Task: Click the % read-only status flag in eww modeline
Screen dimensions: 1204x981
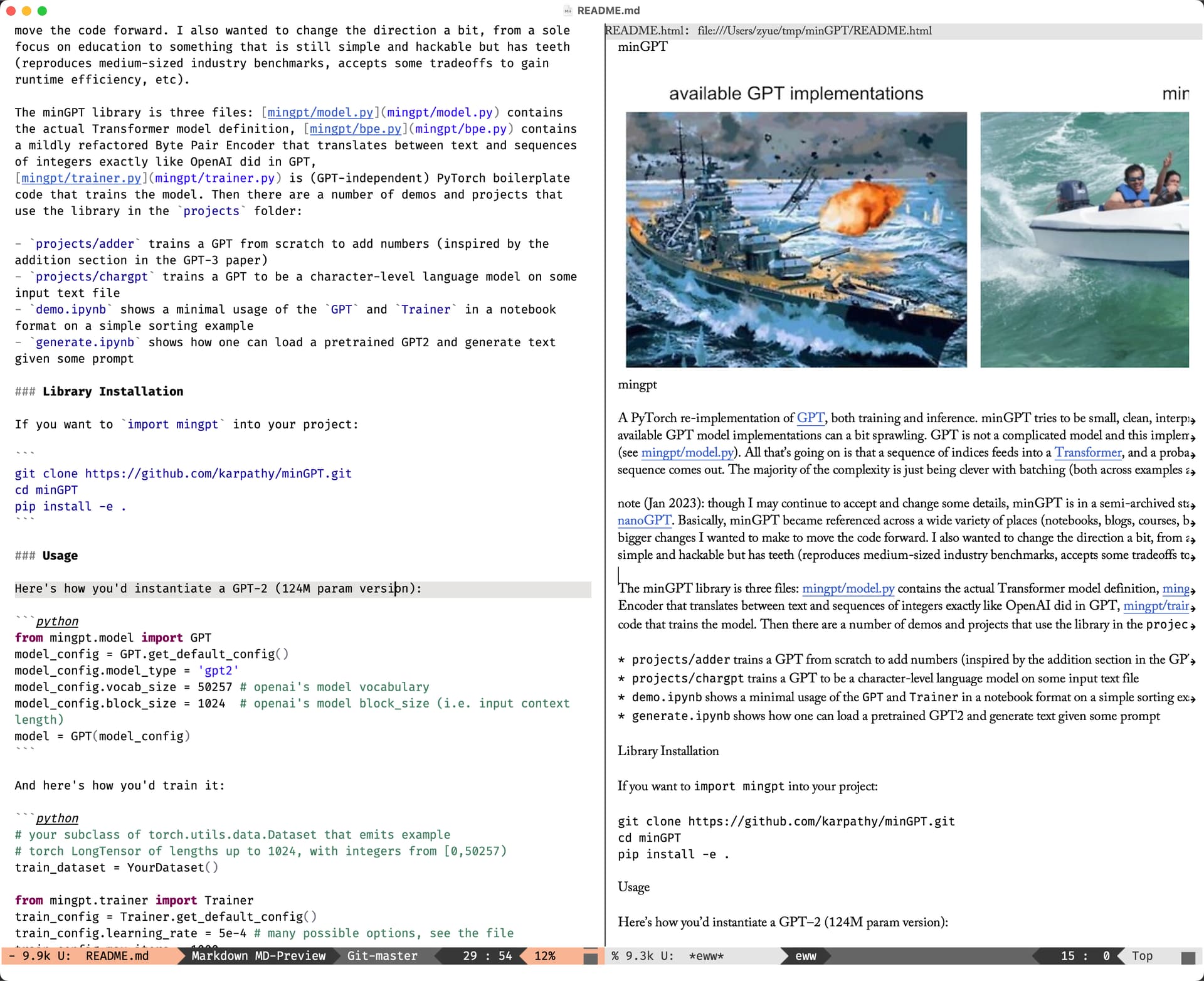Action: tap(615, 956)
